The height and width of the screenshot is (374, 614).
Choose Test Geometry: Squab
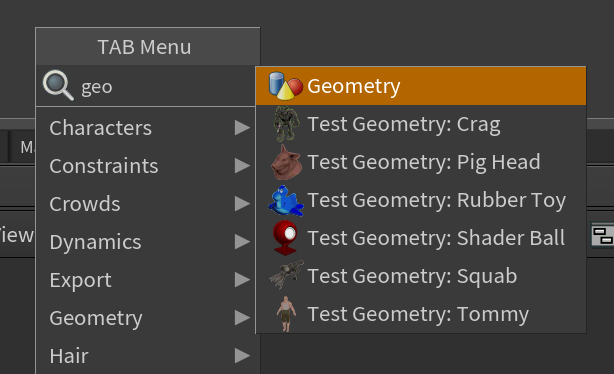tap(421, 276)
